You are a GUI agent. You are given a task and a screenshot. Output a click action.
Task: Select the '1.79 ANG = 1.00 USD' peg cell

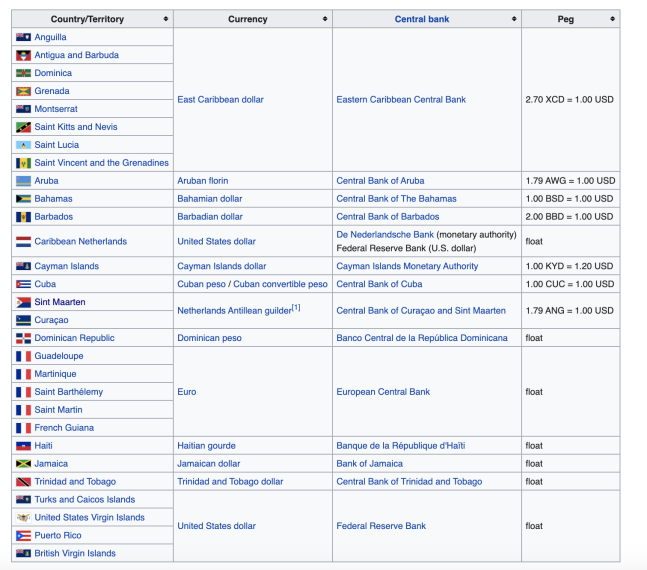(x=569, y=310)
